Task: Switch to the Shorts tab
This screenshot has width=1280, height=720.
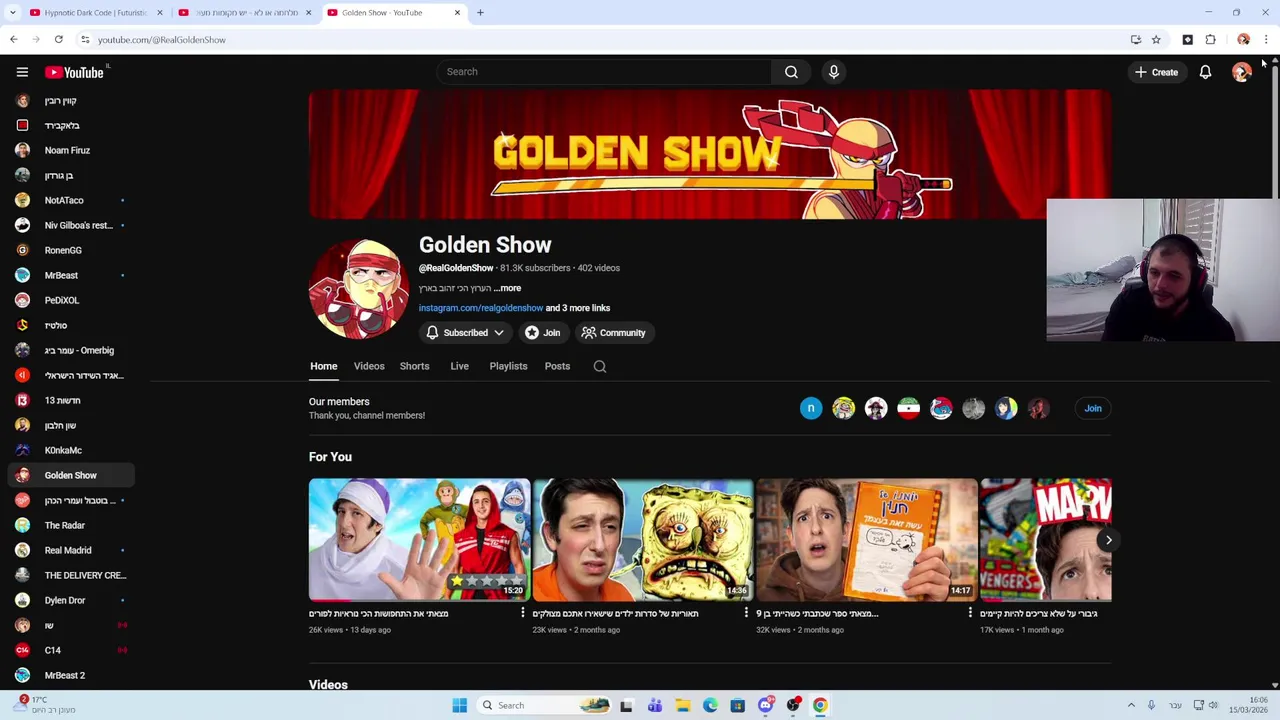Action: pos(414,366)
